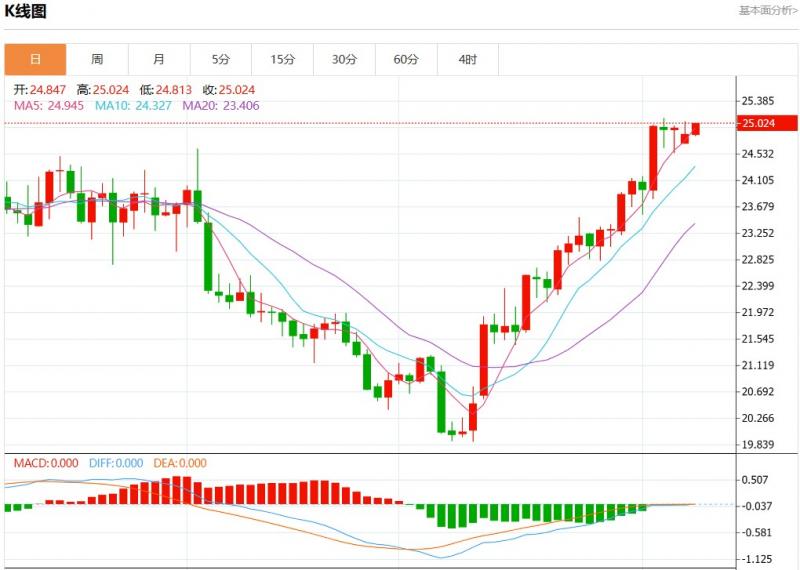The image size is (800, 570).
Task: Select the 30分 interval tab
Action: pyautogui.click(x=344, y=60)
